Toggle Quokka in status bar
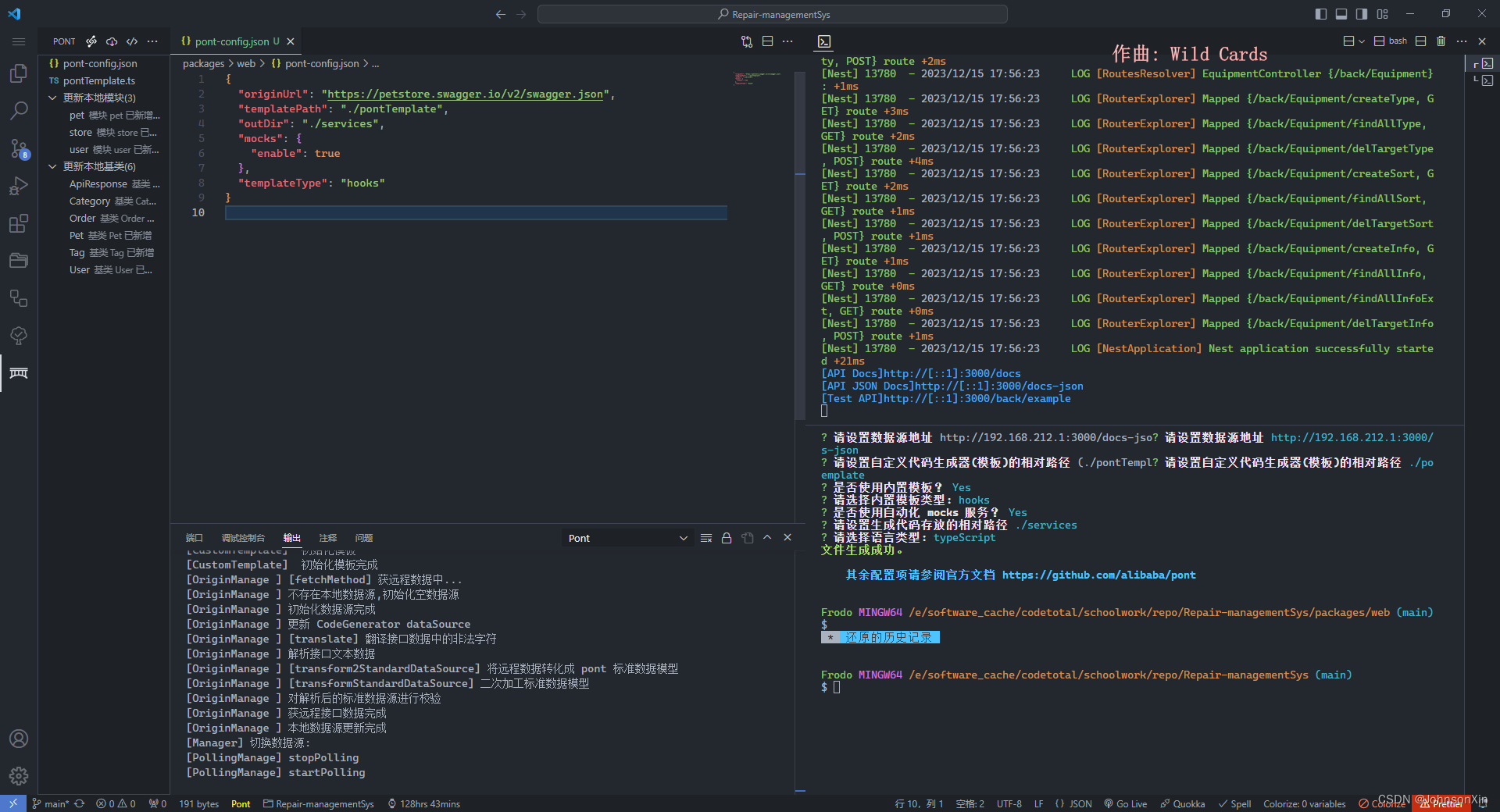This screenshot has height=812, width=1500. (1182, 803)
